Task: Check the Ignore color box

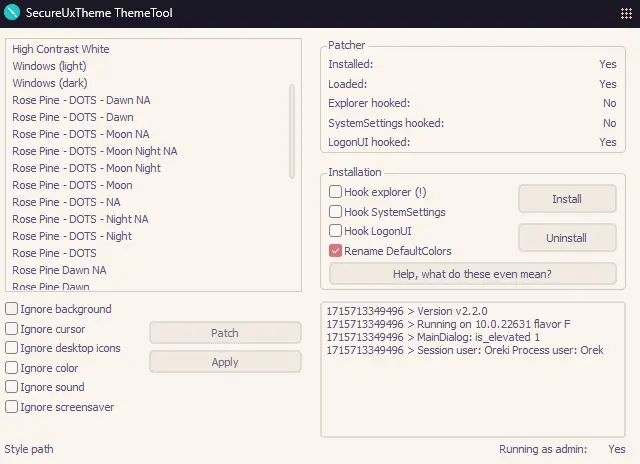Action: tap(11, 368)
